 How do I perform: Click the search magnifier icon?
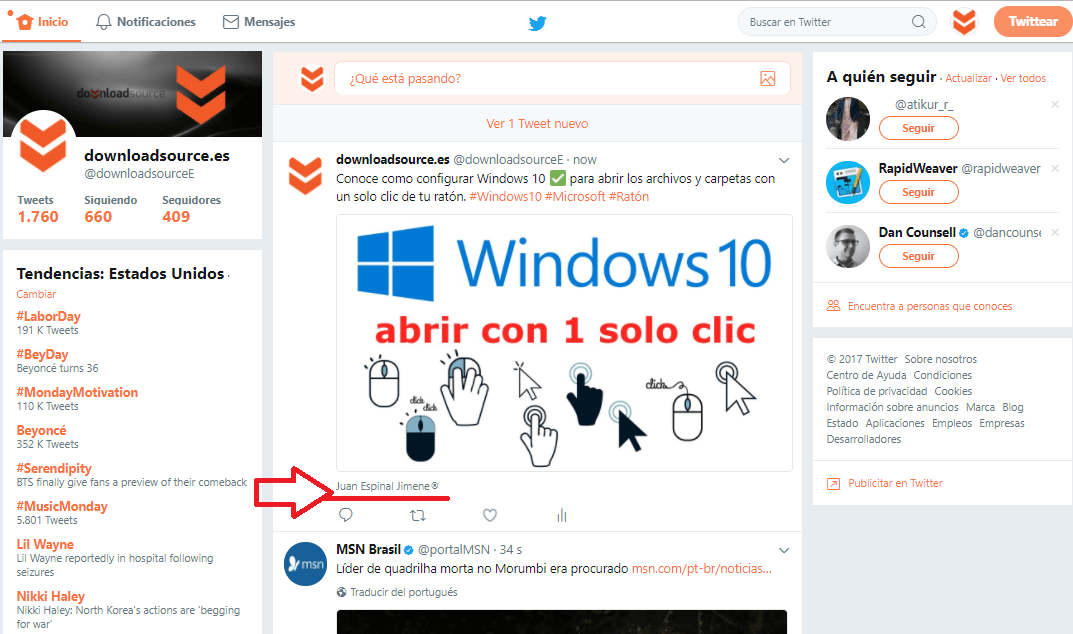[918, 22]
